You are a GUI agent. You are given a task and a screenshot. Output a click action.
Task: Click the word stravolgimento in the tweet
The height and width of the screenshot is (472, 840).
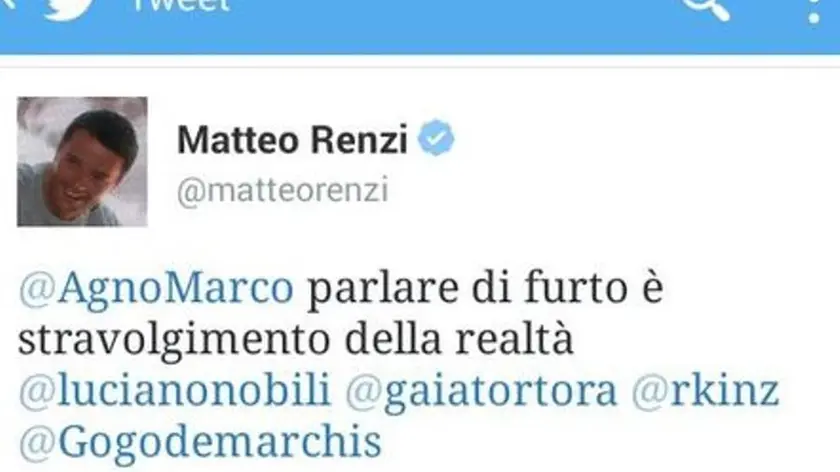172,341
